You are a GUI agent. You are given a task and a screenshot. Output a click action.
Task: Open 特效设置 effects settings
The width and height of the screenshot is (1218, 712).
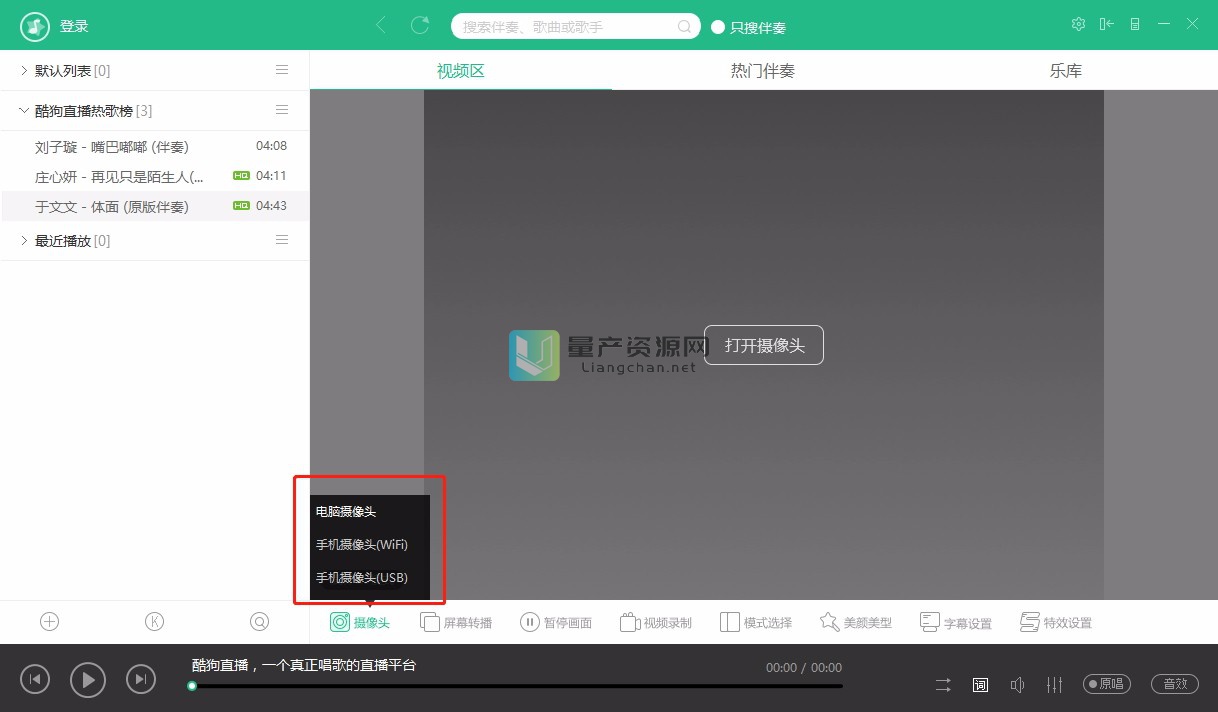[x=1056, y=622]
